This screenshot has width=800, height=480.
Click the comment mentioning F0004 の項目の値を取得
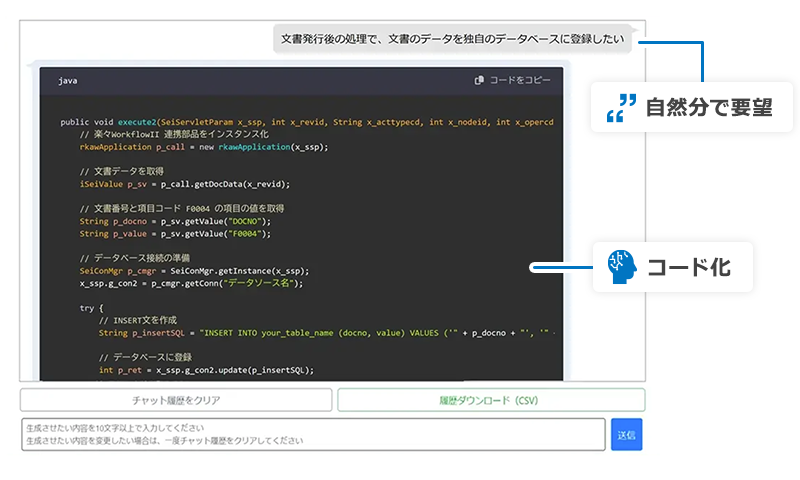pos(182,209)
